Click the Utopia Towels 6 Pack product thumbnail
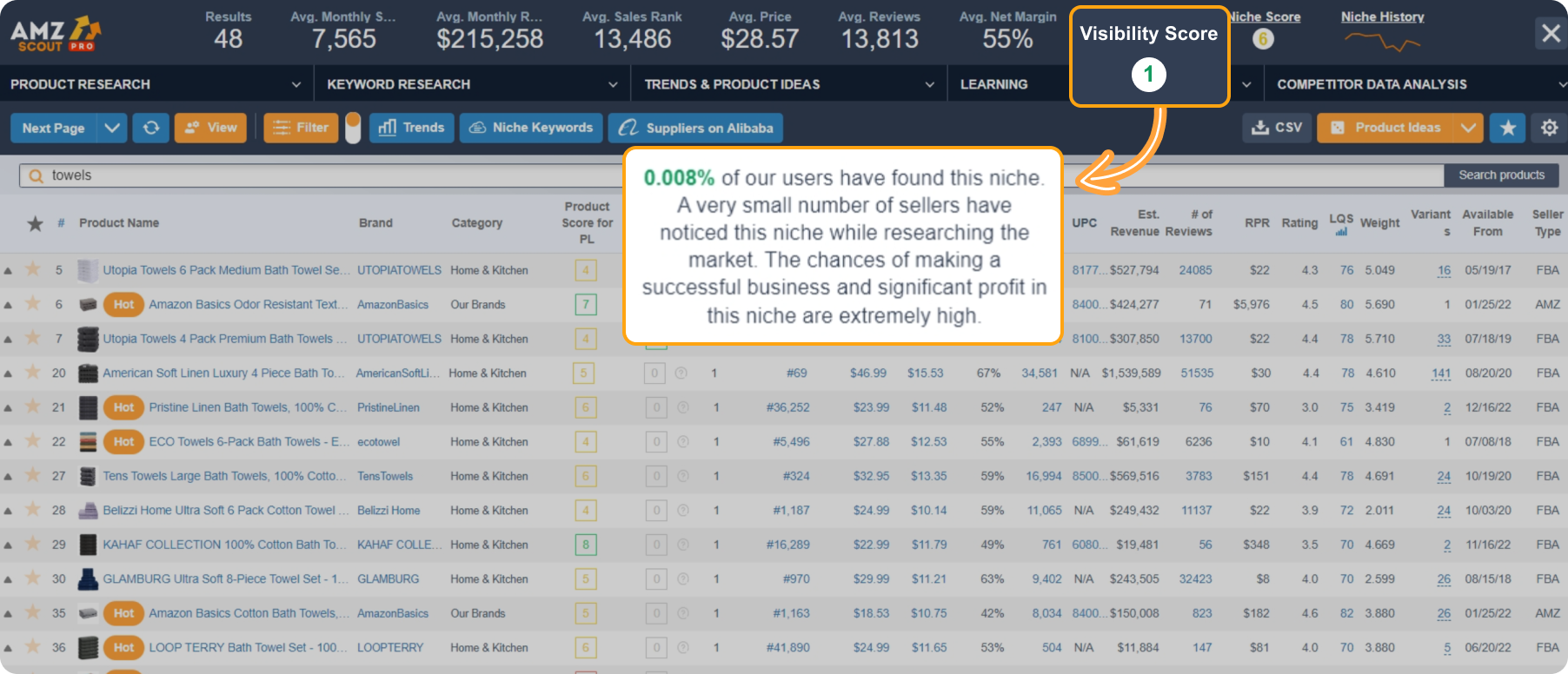This screenshot has height=674, width=1568. pos(88,270)
